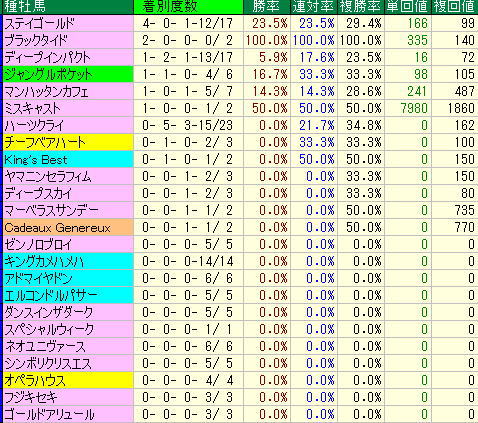The height and width of the screenshot is (423, 478).
Task: Select the ディープスカイ sire name
Action: coord(38,193)
